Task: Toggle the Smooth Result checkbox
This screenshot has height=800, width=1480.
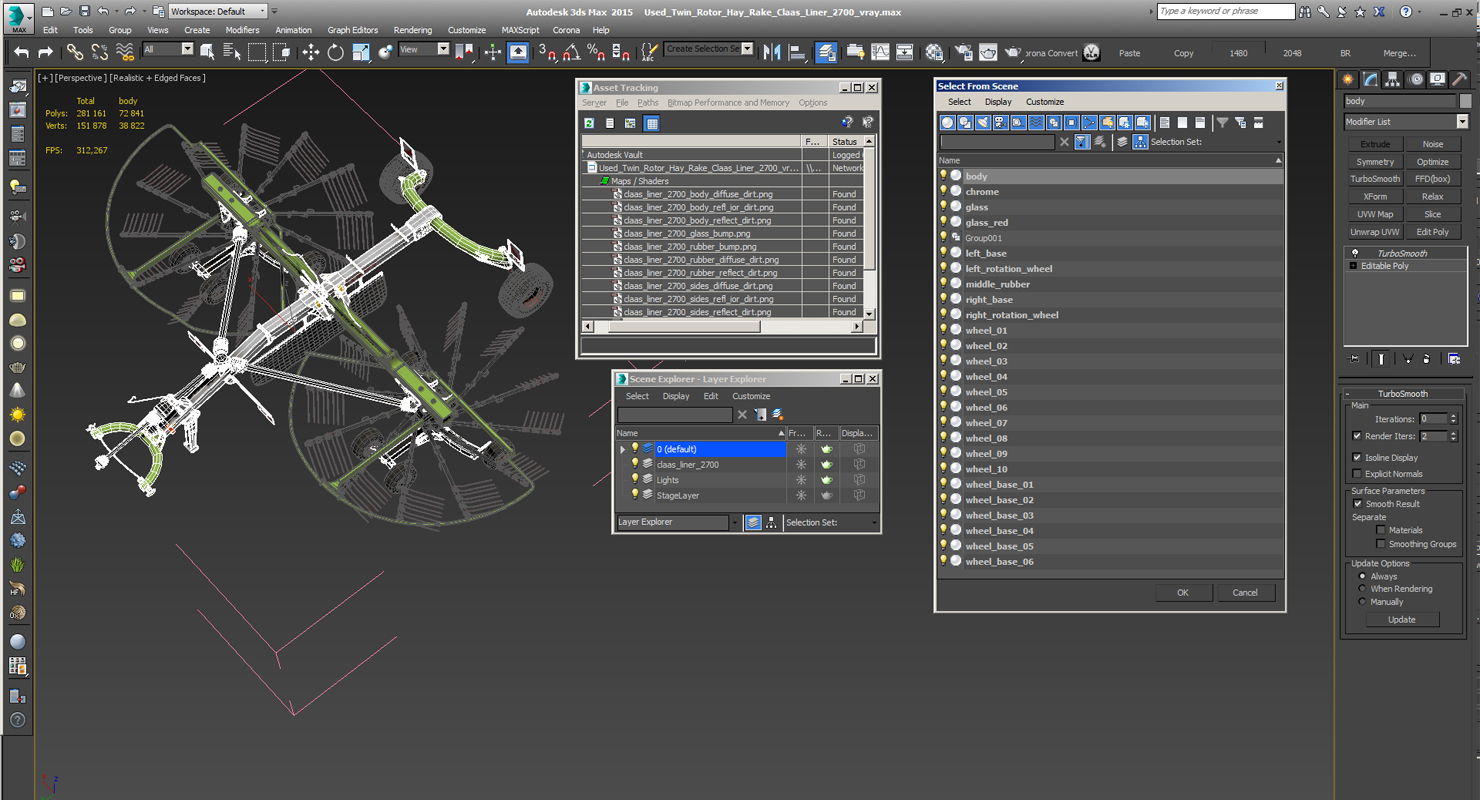Action: pyautogui.click(x=1357, y=504)
